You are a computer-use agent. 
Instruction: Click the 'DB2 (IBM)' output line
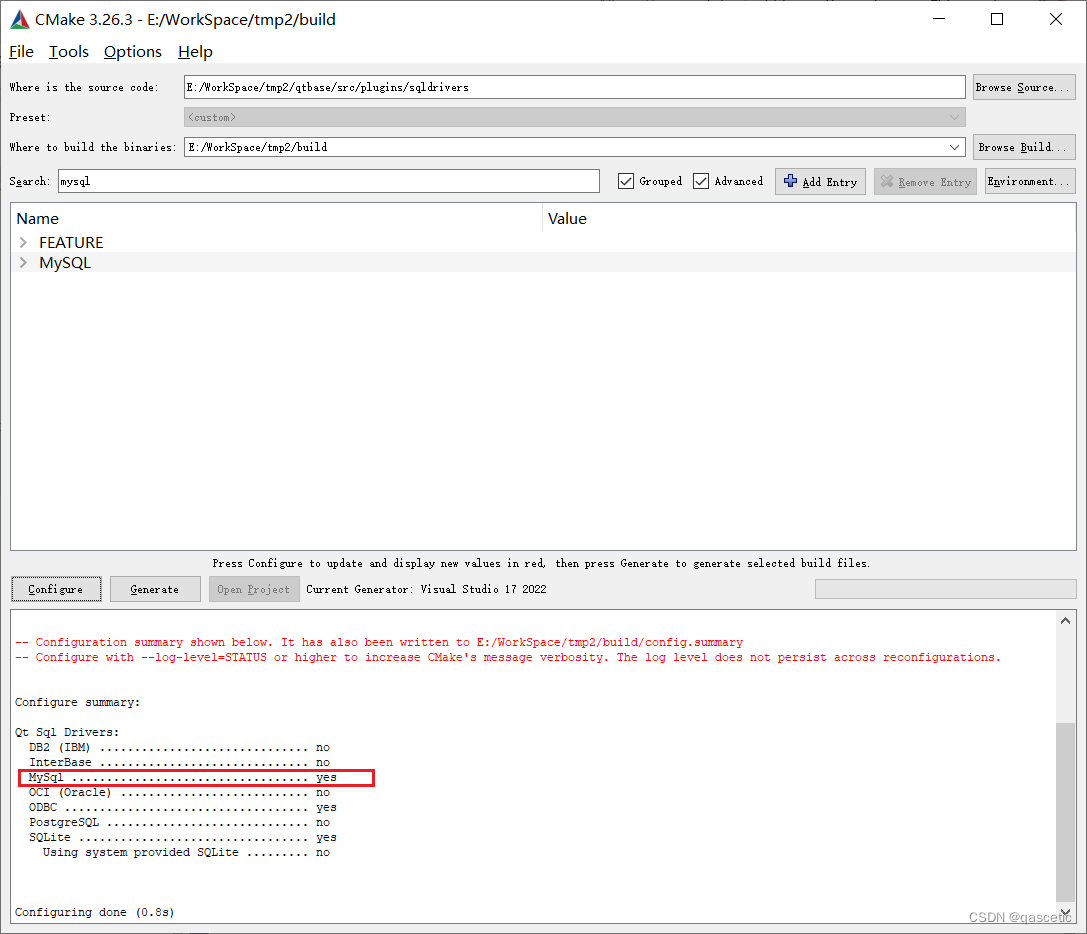click(x=179, y=747)
